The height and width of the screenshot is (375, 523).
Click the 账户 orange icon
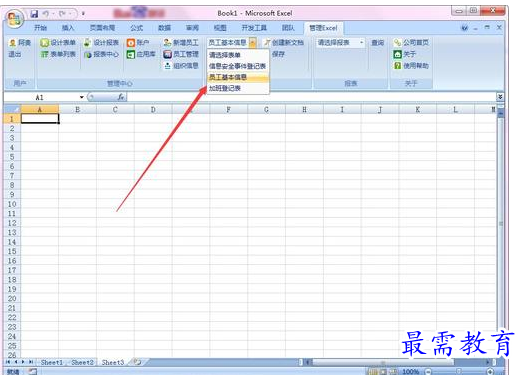[x=131, y=43]
